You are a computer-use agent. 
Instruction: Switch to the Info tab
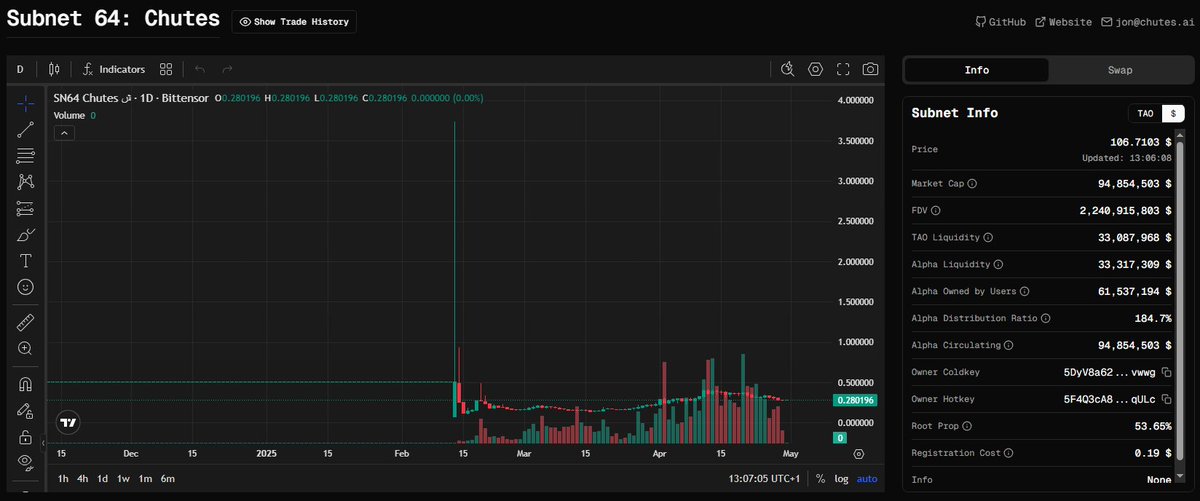[977, 70]
